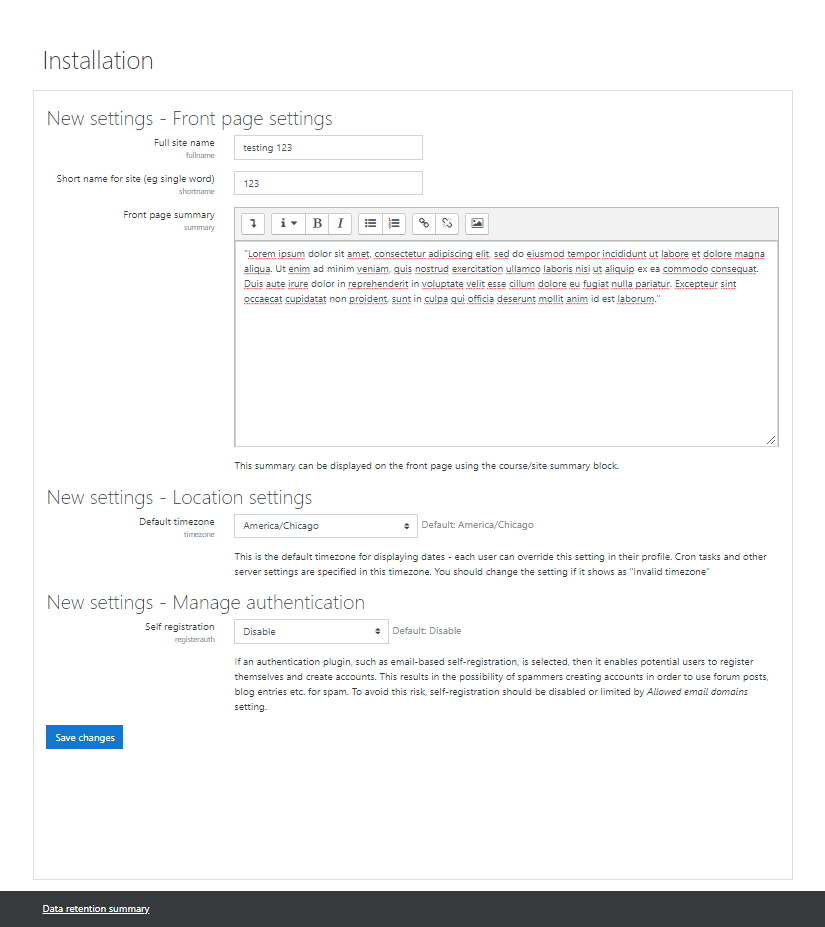
Task: Click the Short name for site field
Action: click(328, 183)
